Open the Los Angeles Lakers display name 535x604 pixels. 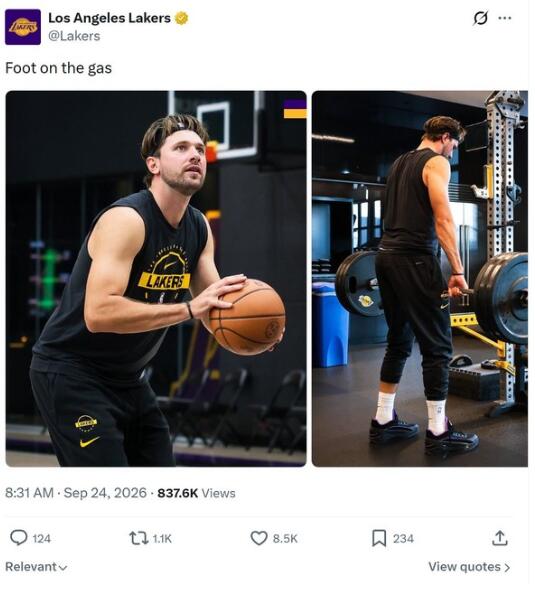tap(109, 18)
